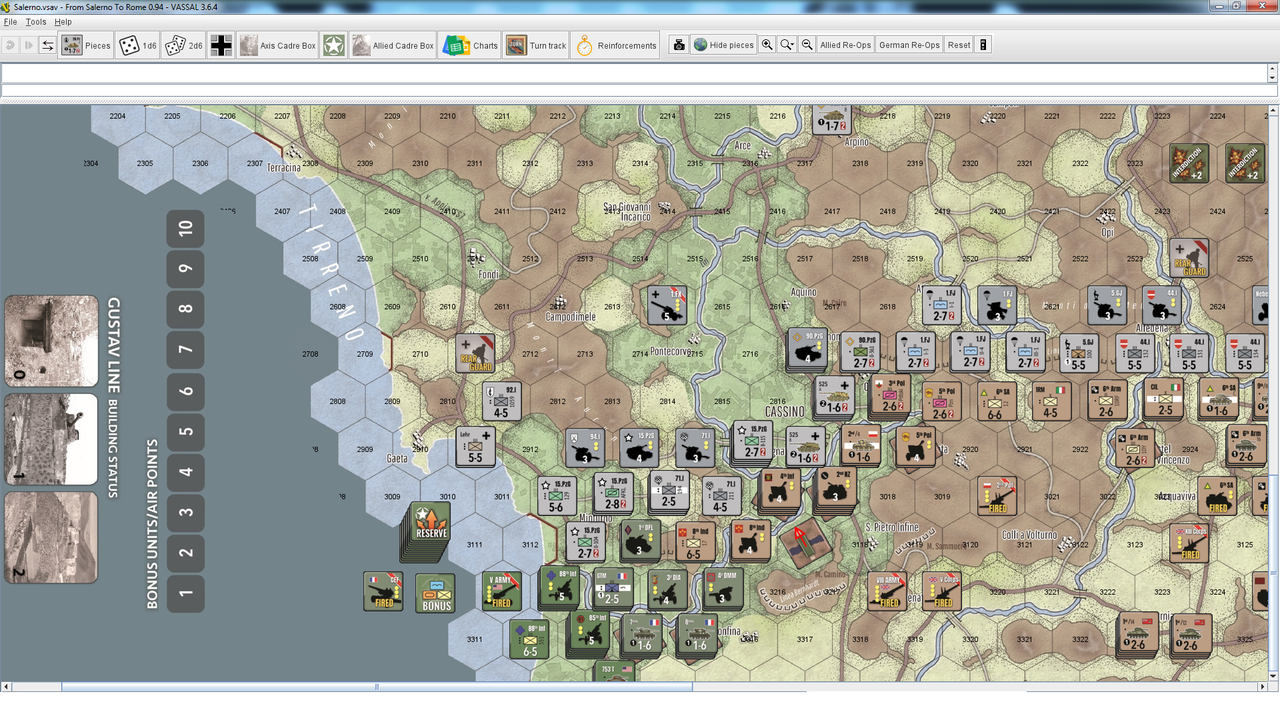
Task: Click box 5 on Bonus Units track
Action: [185, 431]
